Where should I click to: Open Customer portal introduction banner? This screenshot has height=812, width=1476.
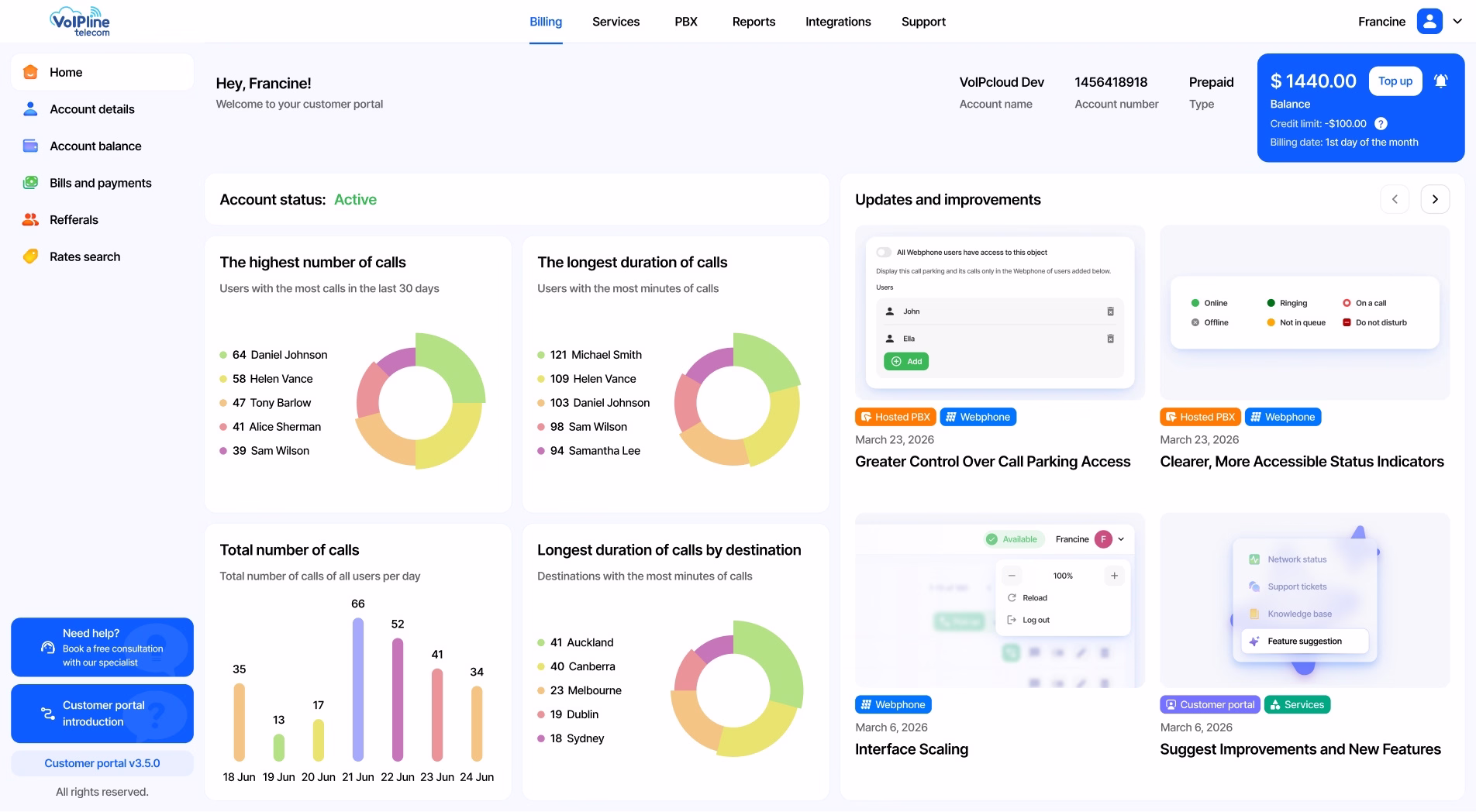click(102, 714)
